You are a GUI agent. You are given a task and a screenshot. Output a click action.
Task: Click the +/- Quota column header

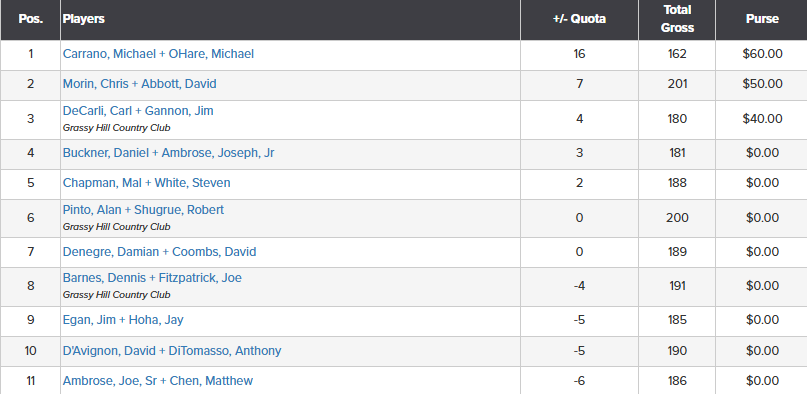pos(579,20)
